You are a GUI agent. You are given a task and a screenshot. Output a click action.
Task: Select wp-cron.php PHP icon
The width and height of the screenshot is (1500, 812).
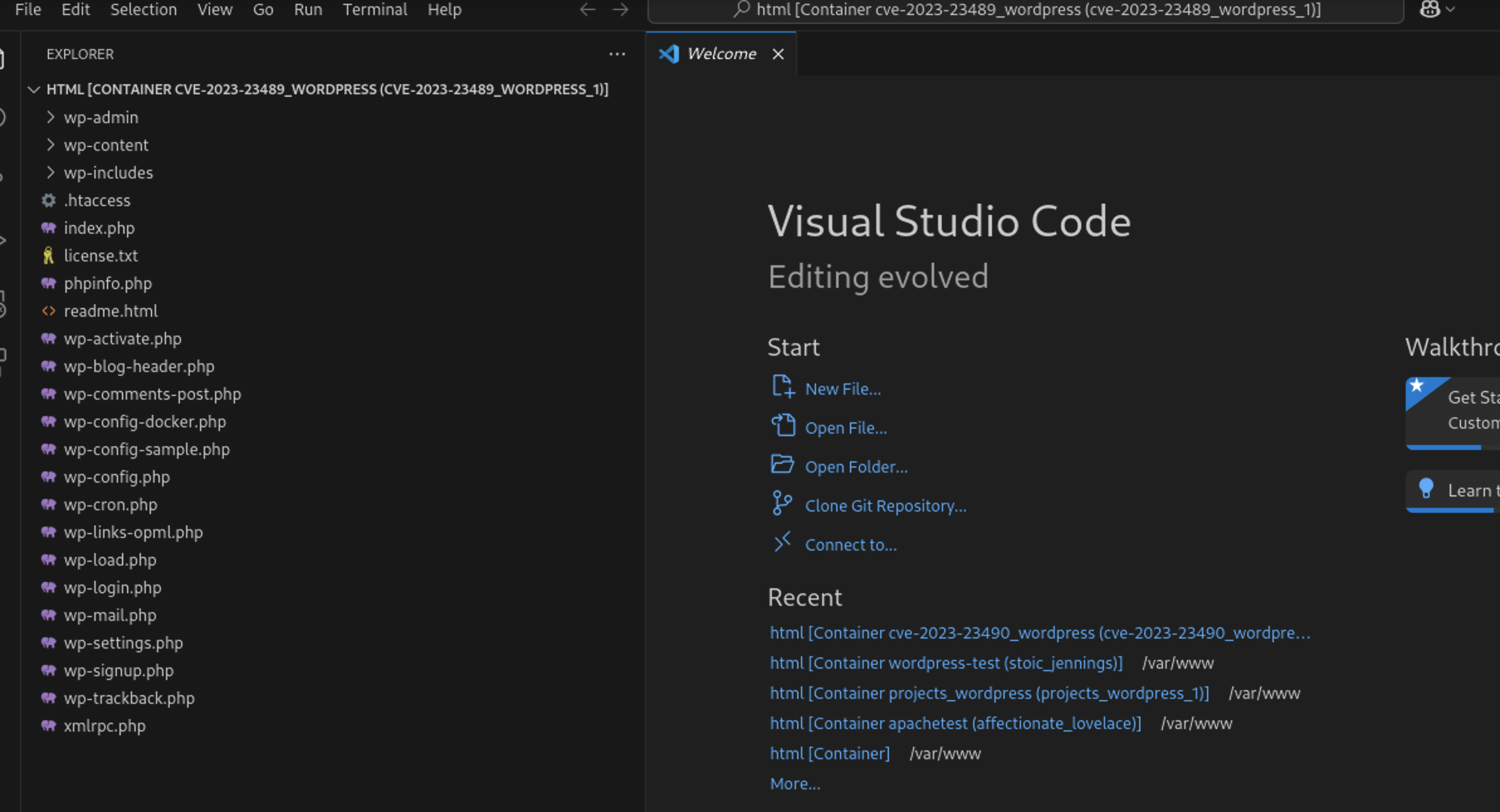48,505
